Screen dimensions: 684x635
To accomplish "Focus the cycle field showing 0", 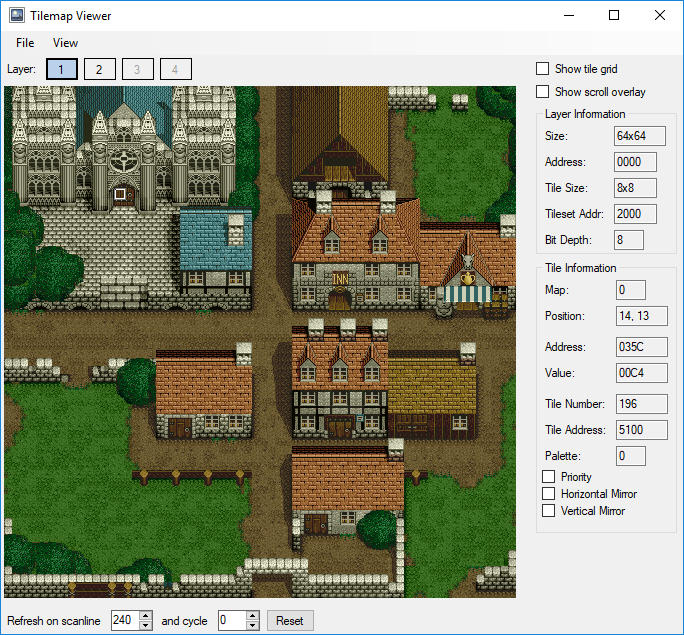I will click(233, 620).
